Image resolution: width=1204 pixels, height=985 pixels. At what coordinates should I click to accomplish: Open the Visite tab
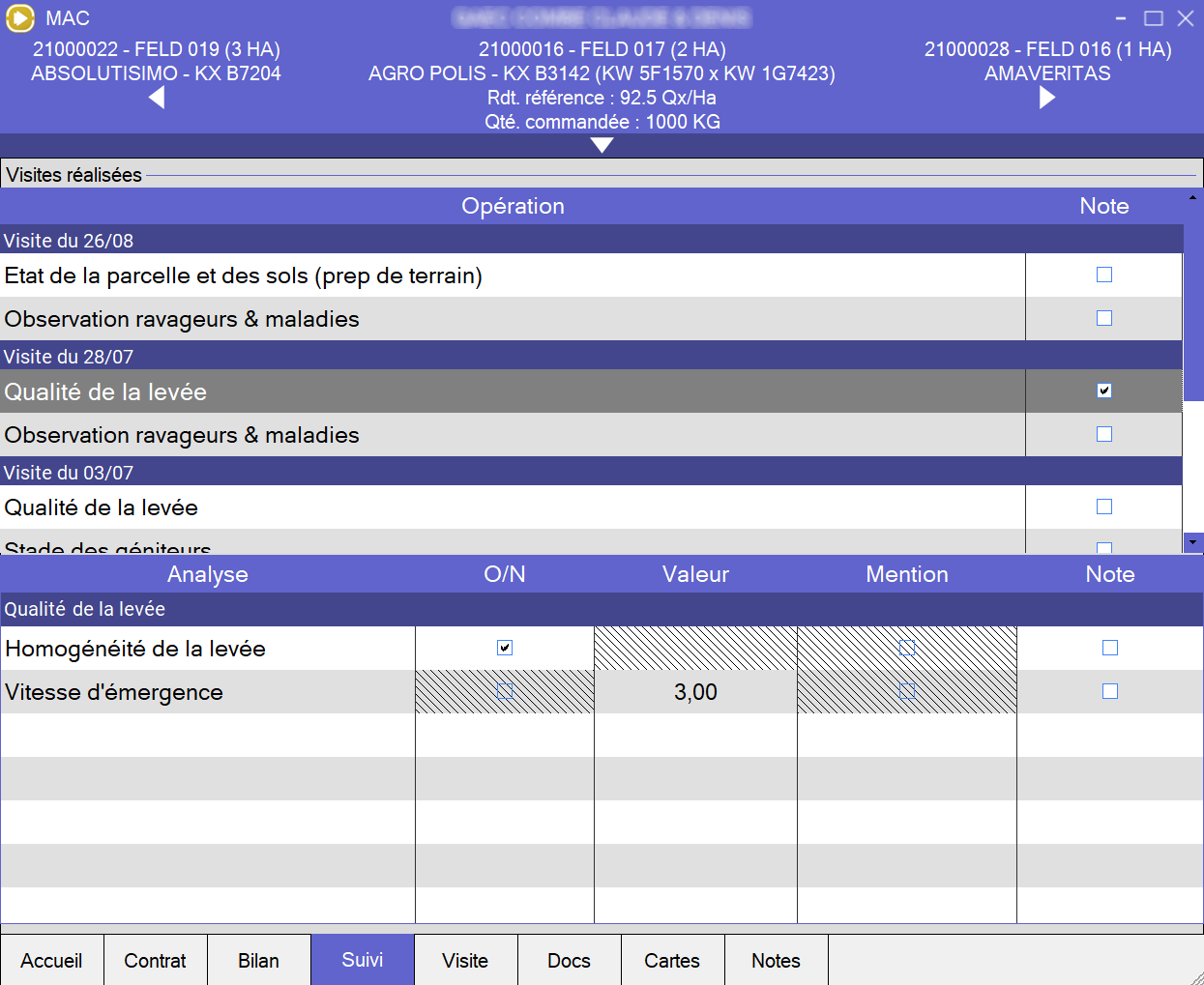(465, 960)
